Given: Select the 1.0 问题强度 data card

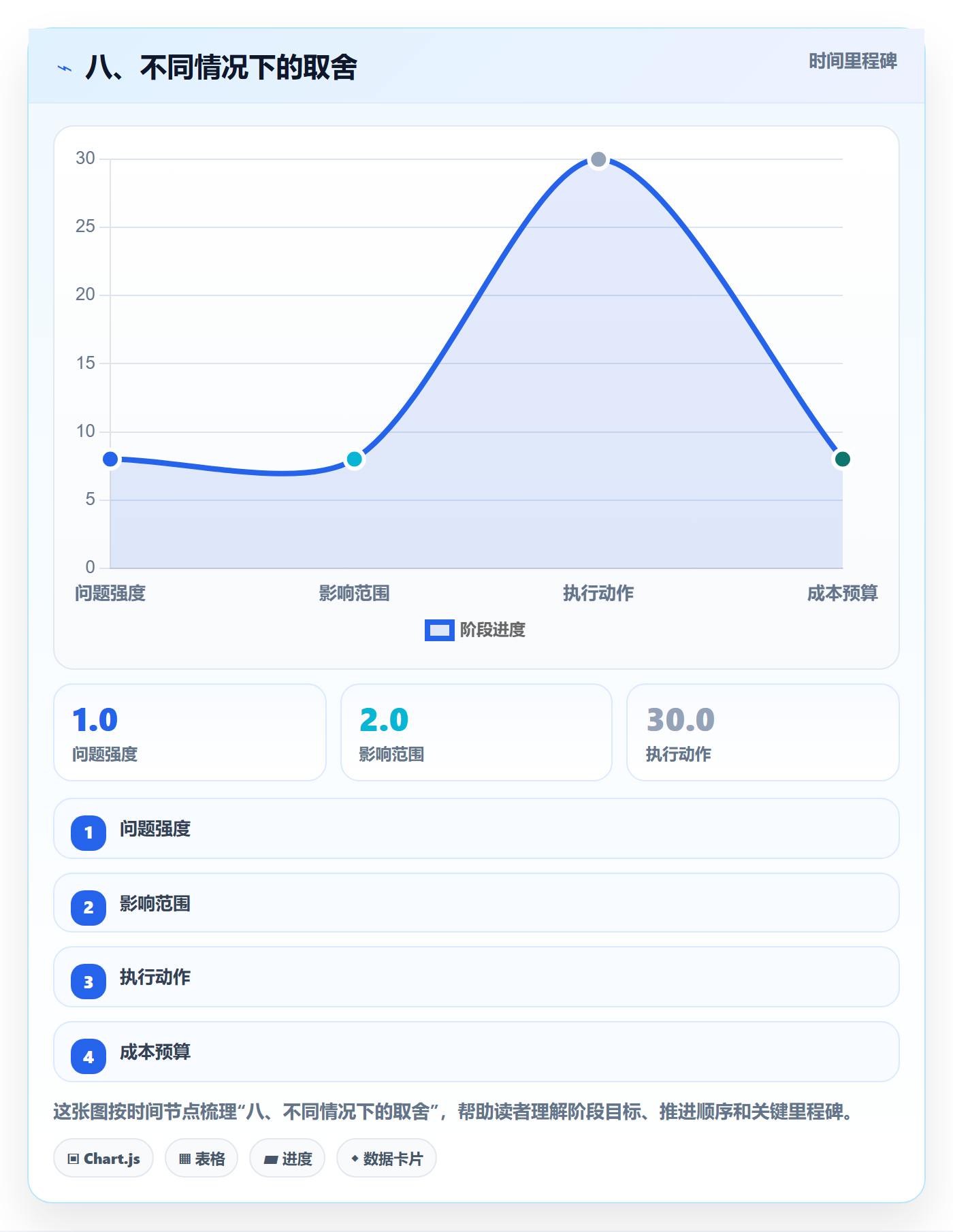Looking at the screenshot, I should (190, 732).
